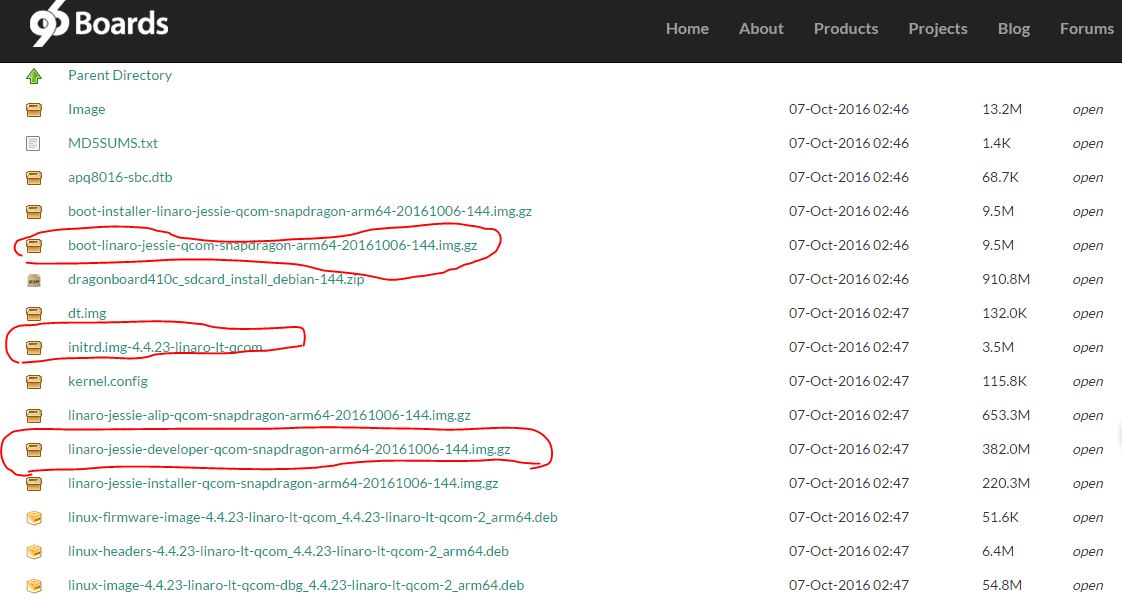
Task: Click open for the linux-image dbg row
Action: [1088, 585]
